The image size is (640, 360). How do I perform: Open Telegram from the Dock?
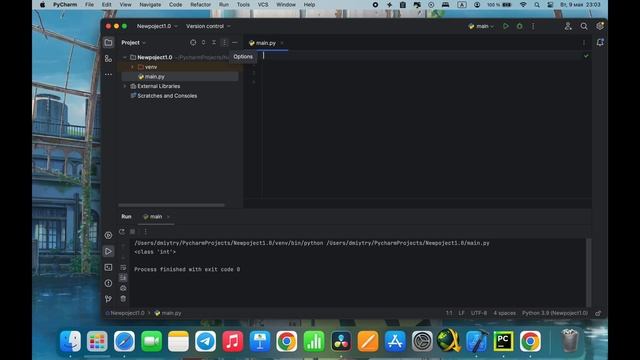[x=205, y=341]
